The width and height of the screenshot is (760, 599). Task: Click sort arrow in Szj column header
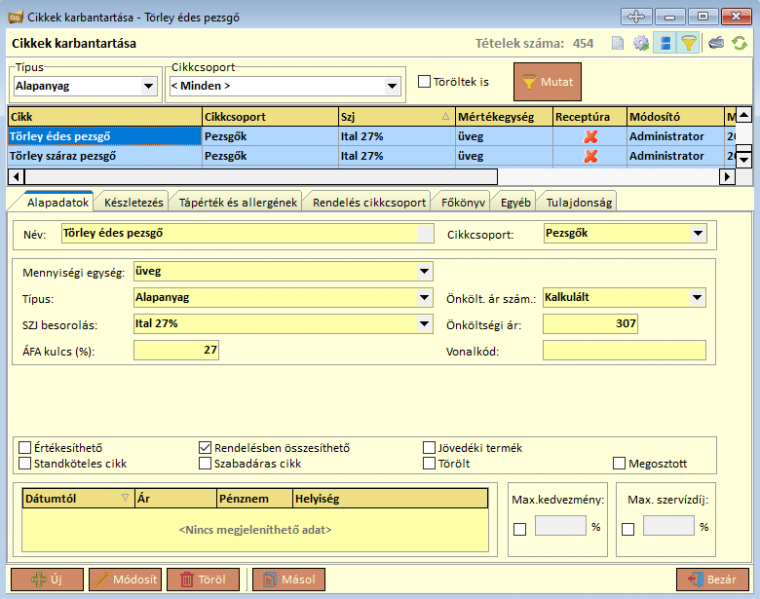(x=445, y=116)
